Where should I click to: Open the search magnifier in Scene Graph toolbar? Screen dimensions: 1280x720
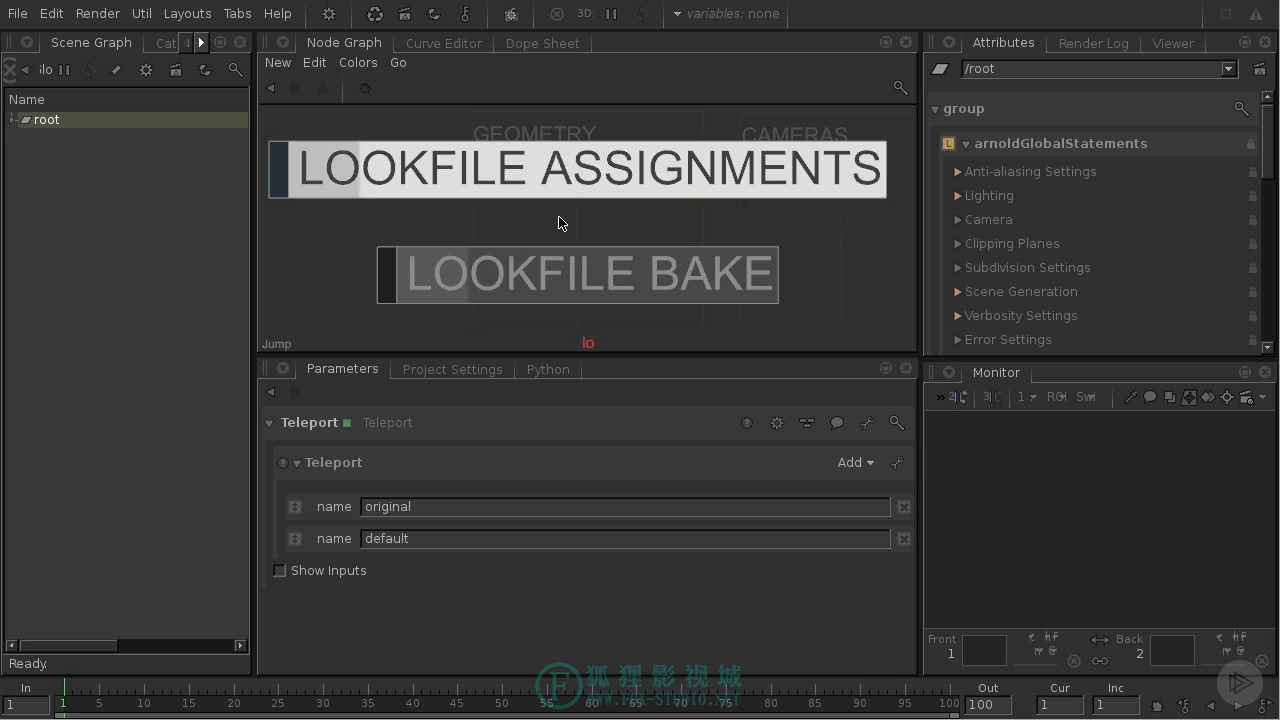235,70
